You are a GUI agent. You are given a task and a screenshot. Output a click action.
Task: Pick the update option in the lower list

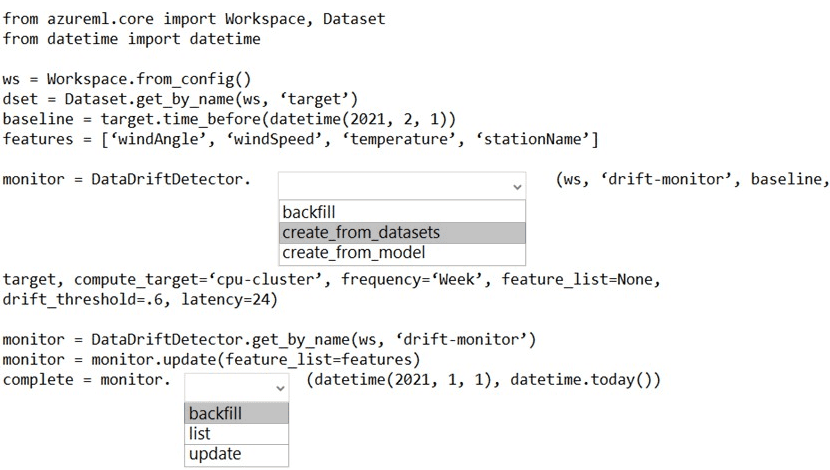pyautogui.click(x=215, y=453)
